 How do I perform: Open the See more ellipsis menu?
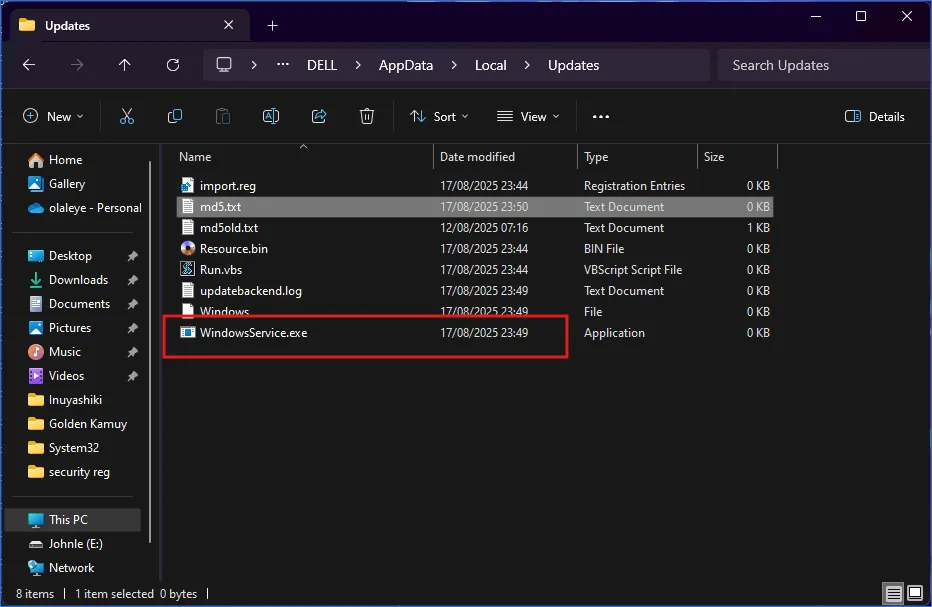click(x=600, y=116)
